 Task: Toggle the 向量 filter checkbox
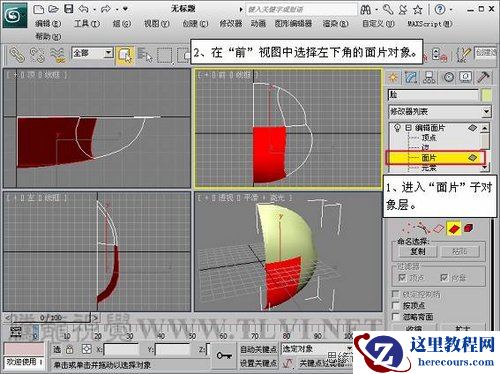(x=444, y=277)
